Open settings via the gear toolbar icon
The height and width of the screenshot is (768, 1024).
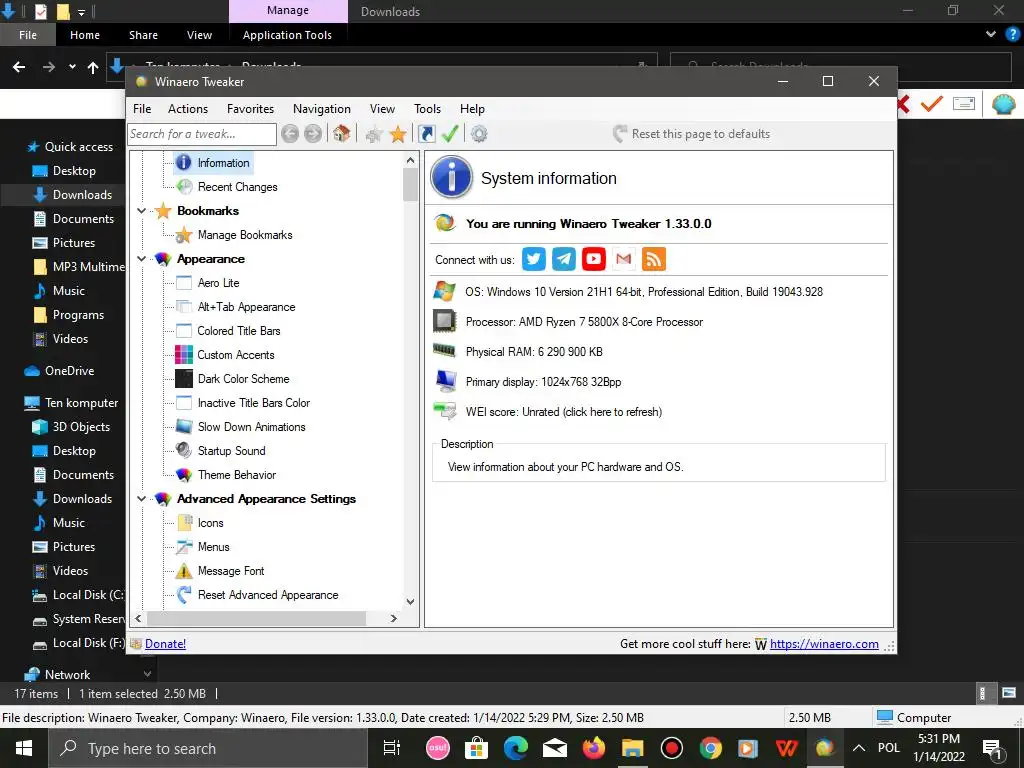tap(479, 134)
